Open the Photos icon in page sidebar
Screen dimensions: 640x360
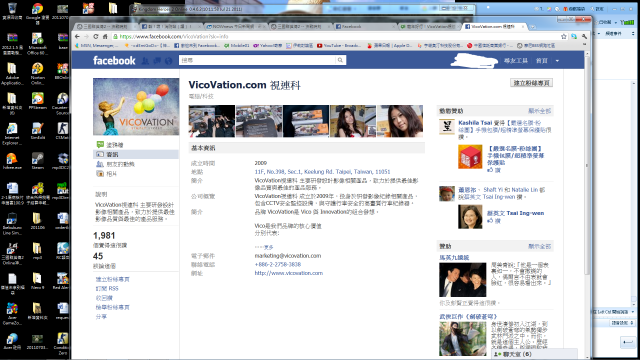[100, 174]
